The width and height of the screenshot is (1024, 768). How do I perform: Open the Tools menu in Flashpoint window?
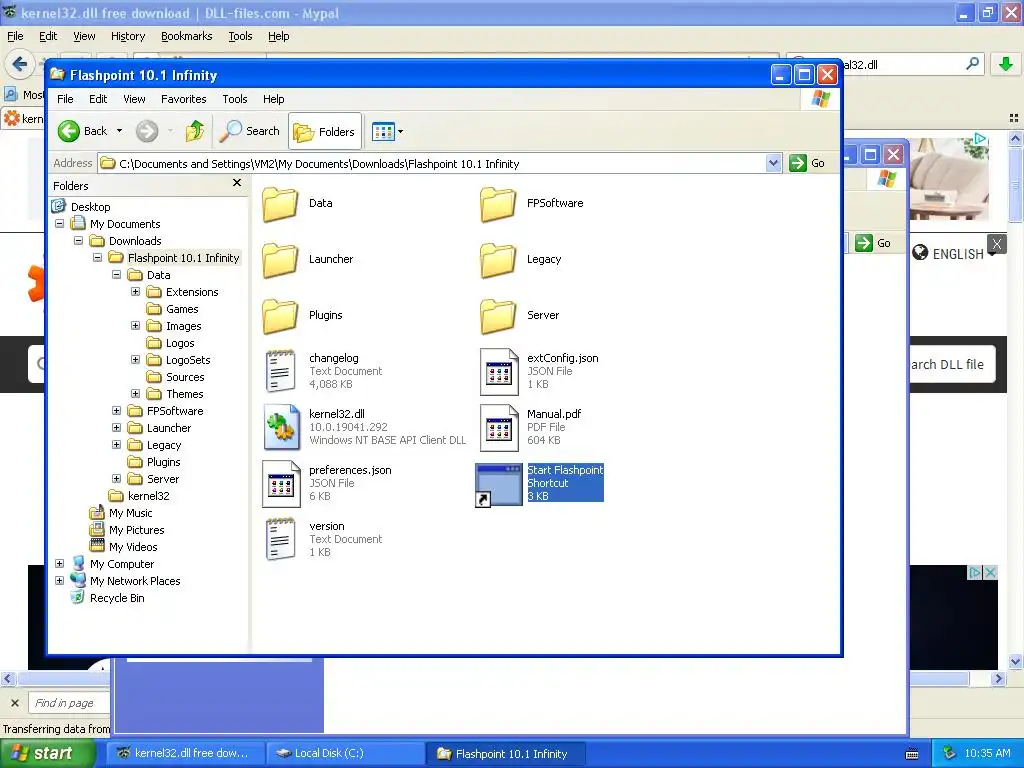click(234, 99)
